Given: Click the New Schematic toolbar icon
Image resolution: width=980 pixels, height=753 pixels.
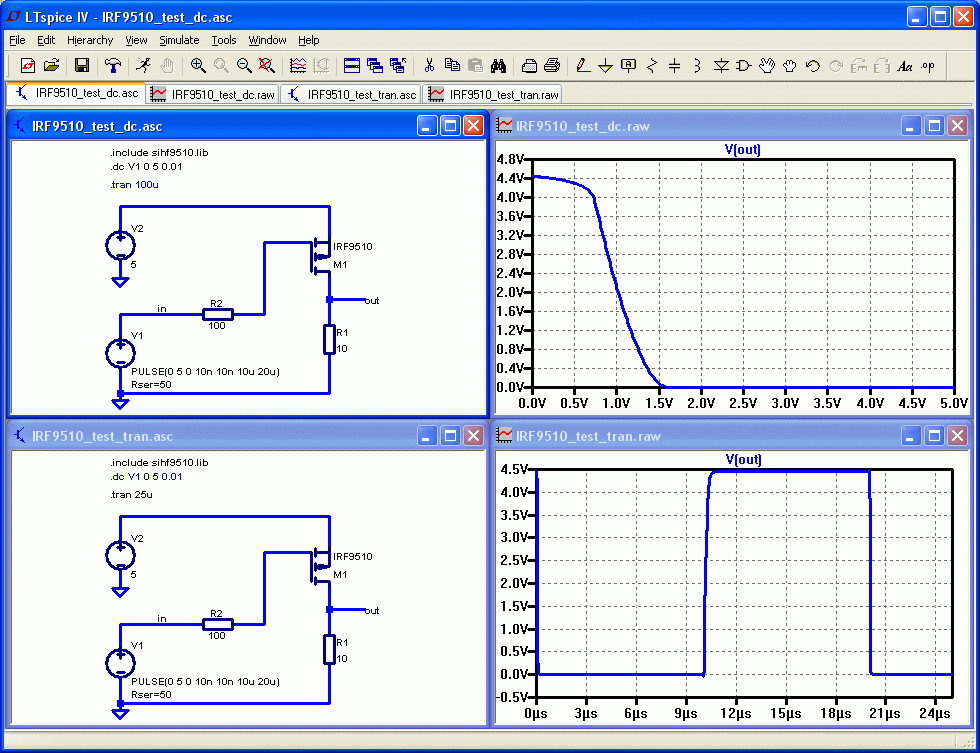Looking at the screenshot, I should click(x=28, y=65).
